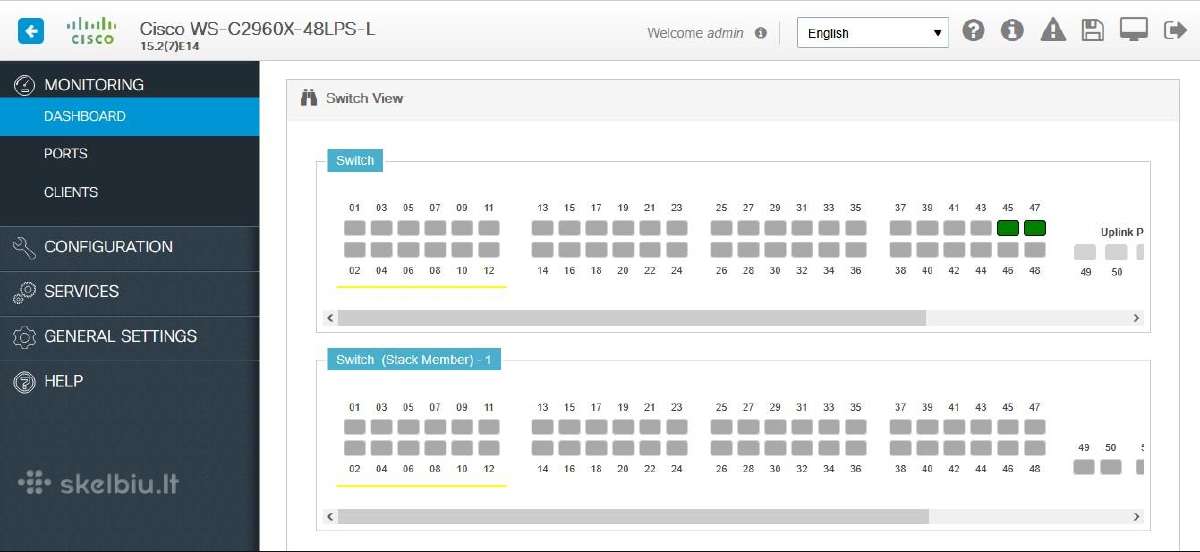The image size is (1200, 552).
Task: Select port 02 on top Switch
Action: [x=355, y=250]
